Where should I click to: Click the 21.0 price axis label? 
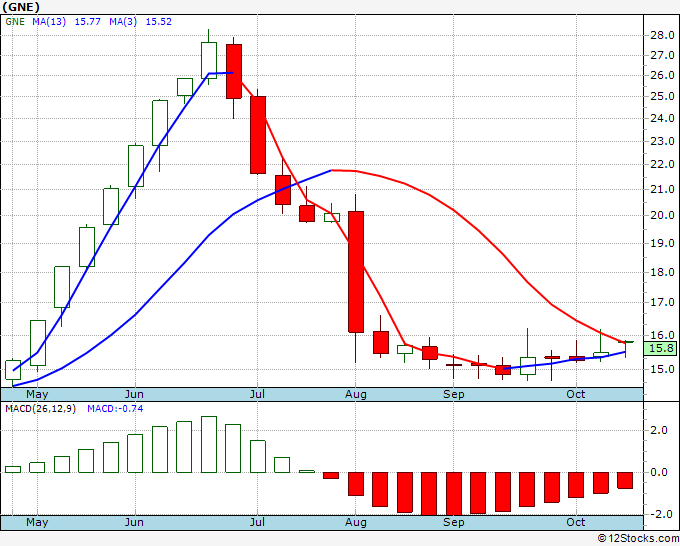click(662, 190)
